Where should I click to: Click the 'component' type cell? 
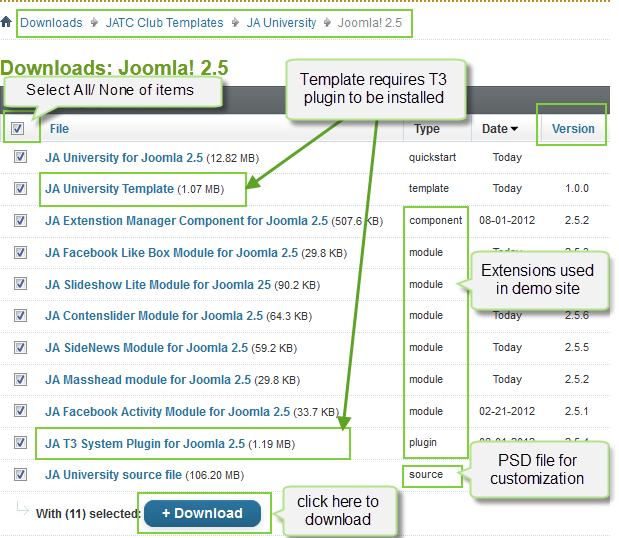pos(435,220)
